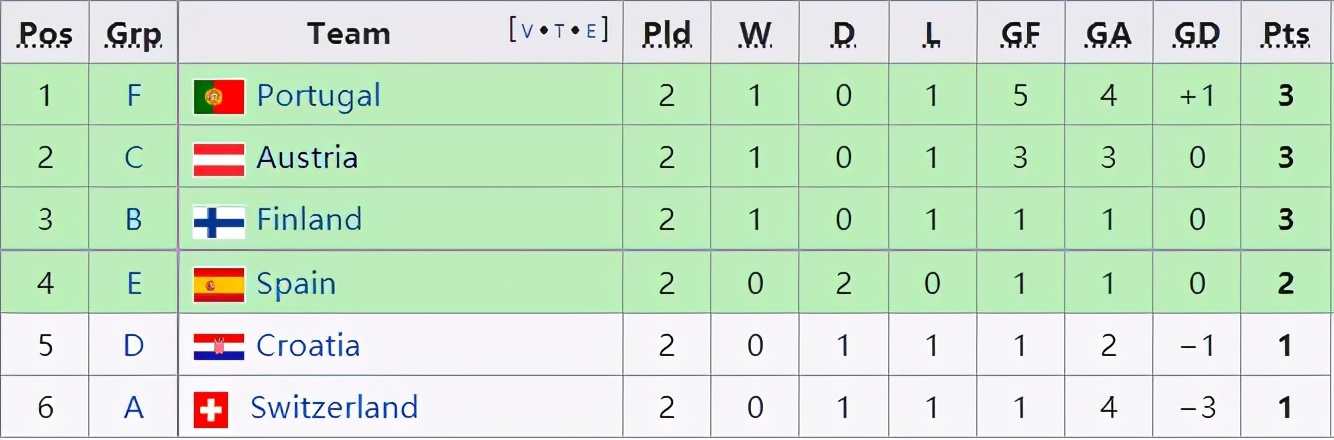1334x440 pixels.
Task: Click the Spain flag icon
Action: (219, 285)
